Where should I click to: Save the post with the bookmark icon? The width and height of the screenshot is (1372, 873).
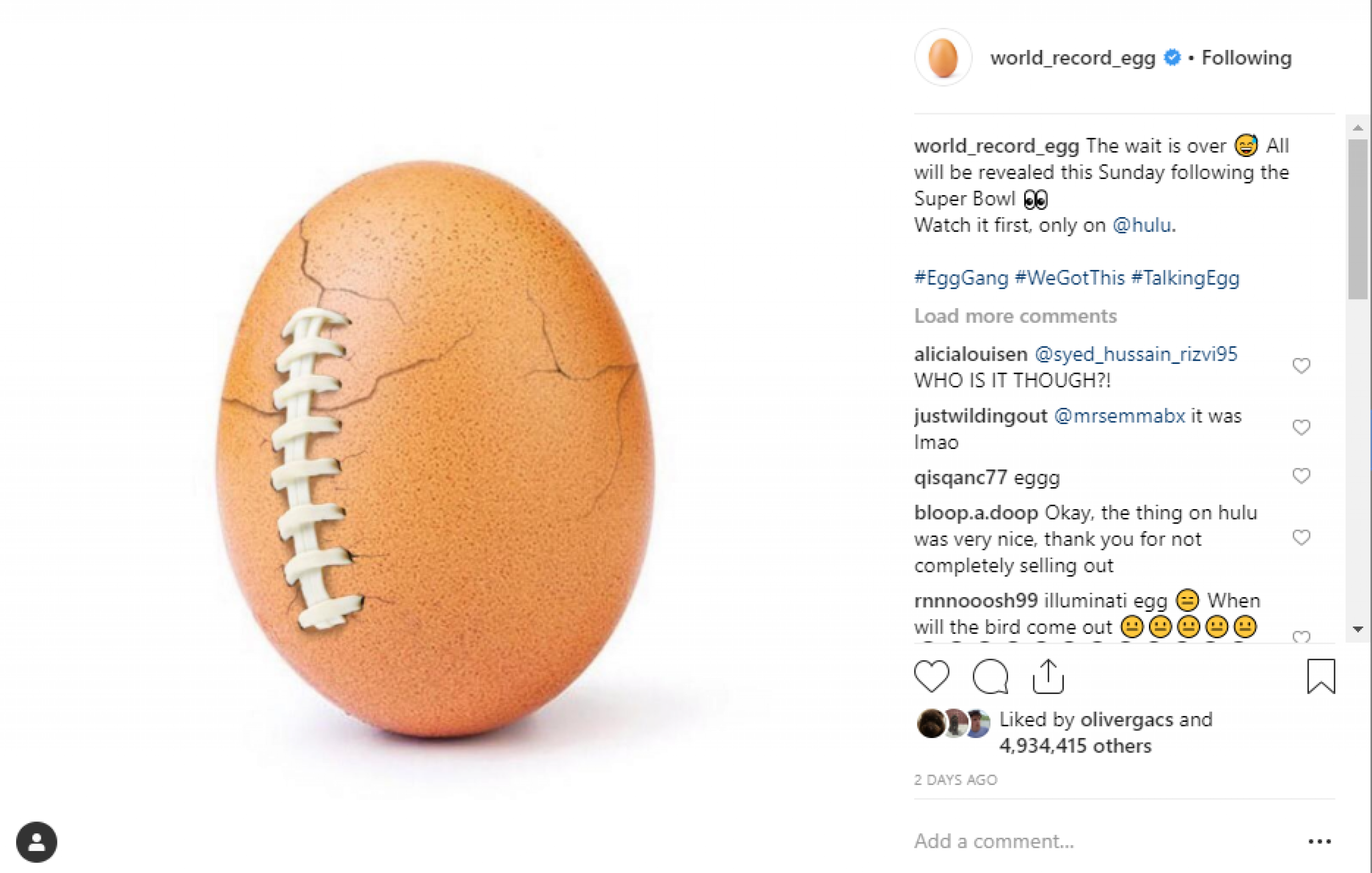[x=1321, y=676]
